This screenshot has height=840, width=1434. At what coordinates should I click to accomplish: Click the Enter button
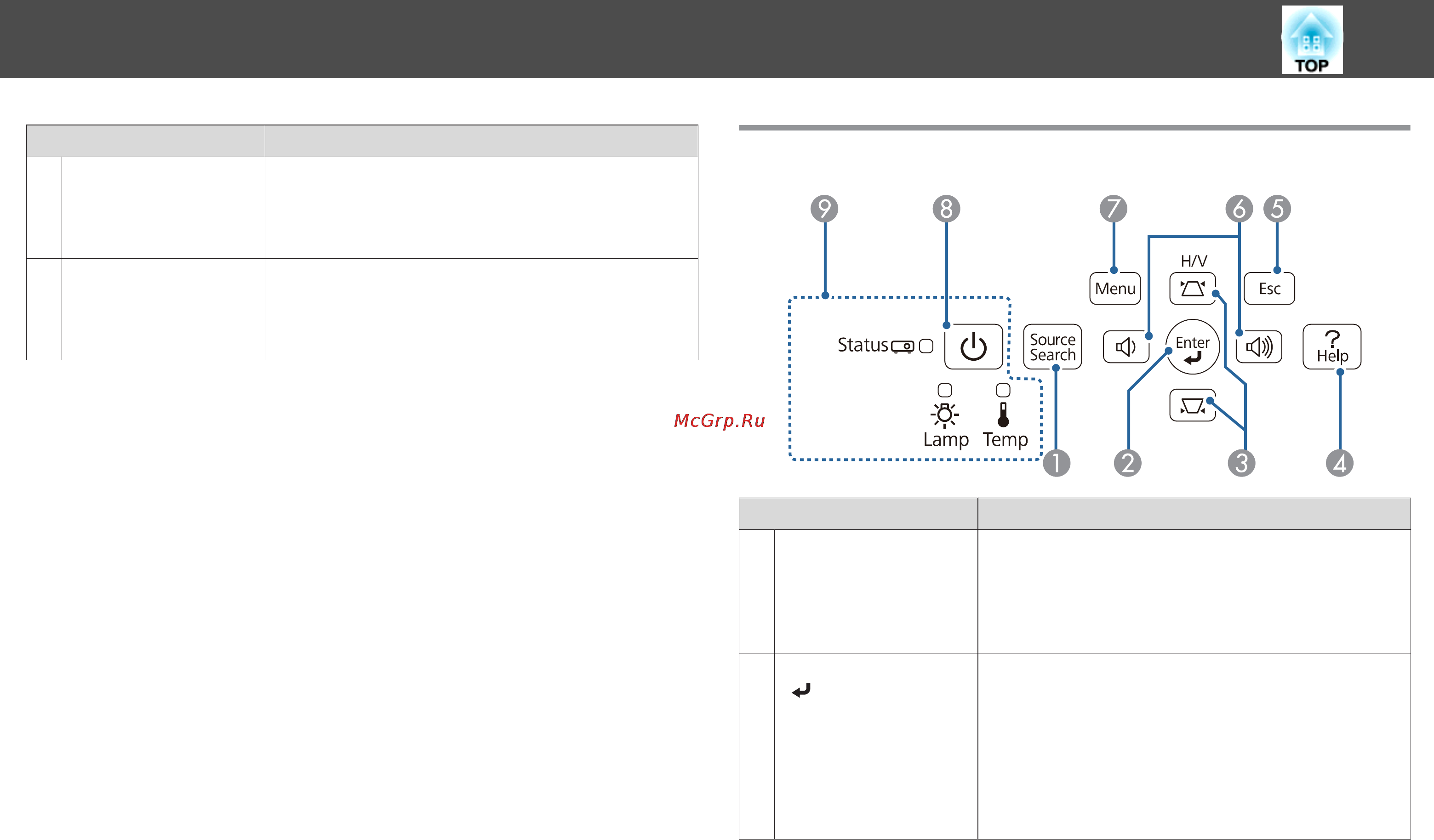click(1192, 346)
